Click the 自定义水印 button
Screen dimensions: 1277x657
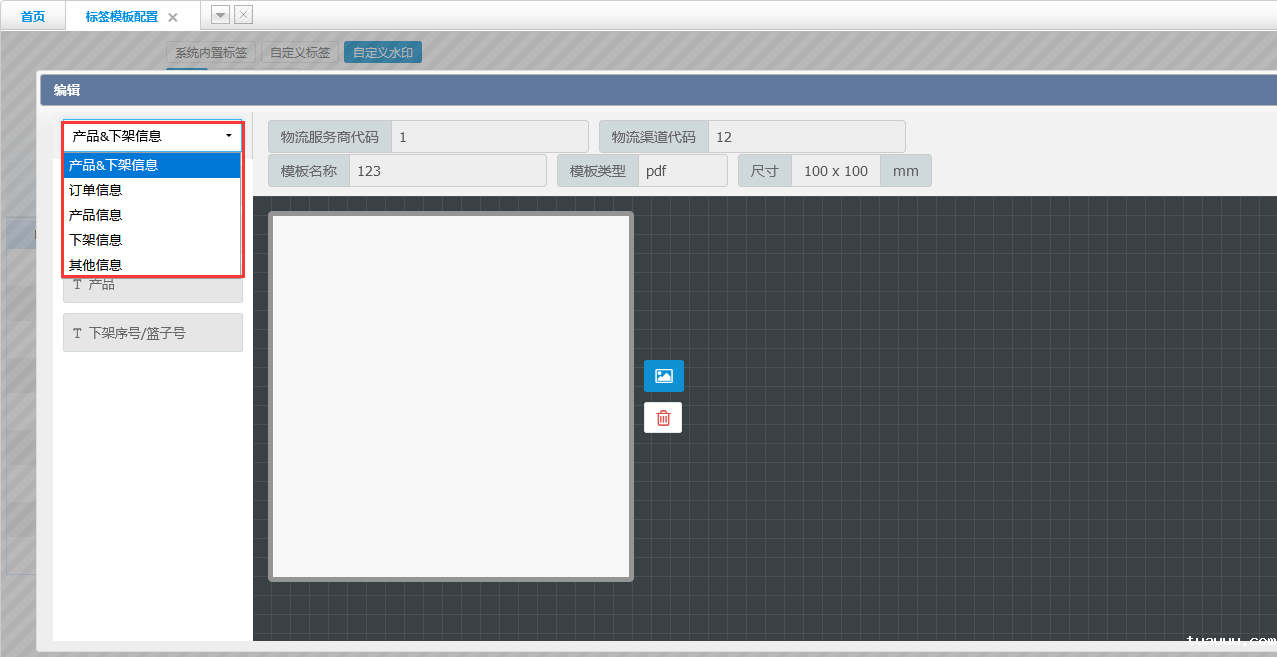click(382, 52)
